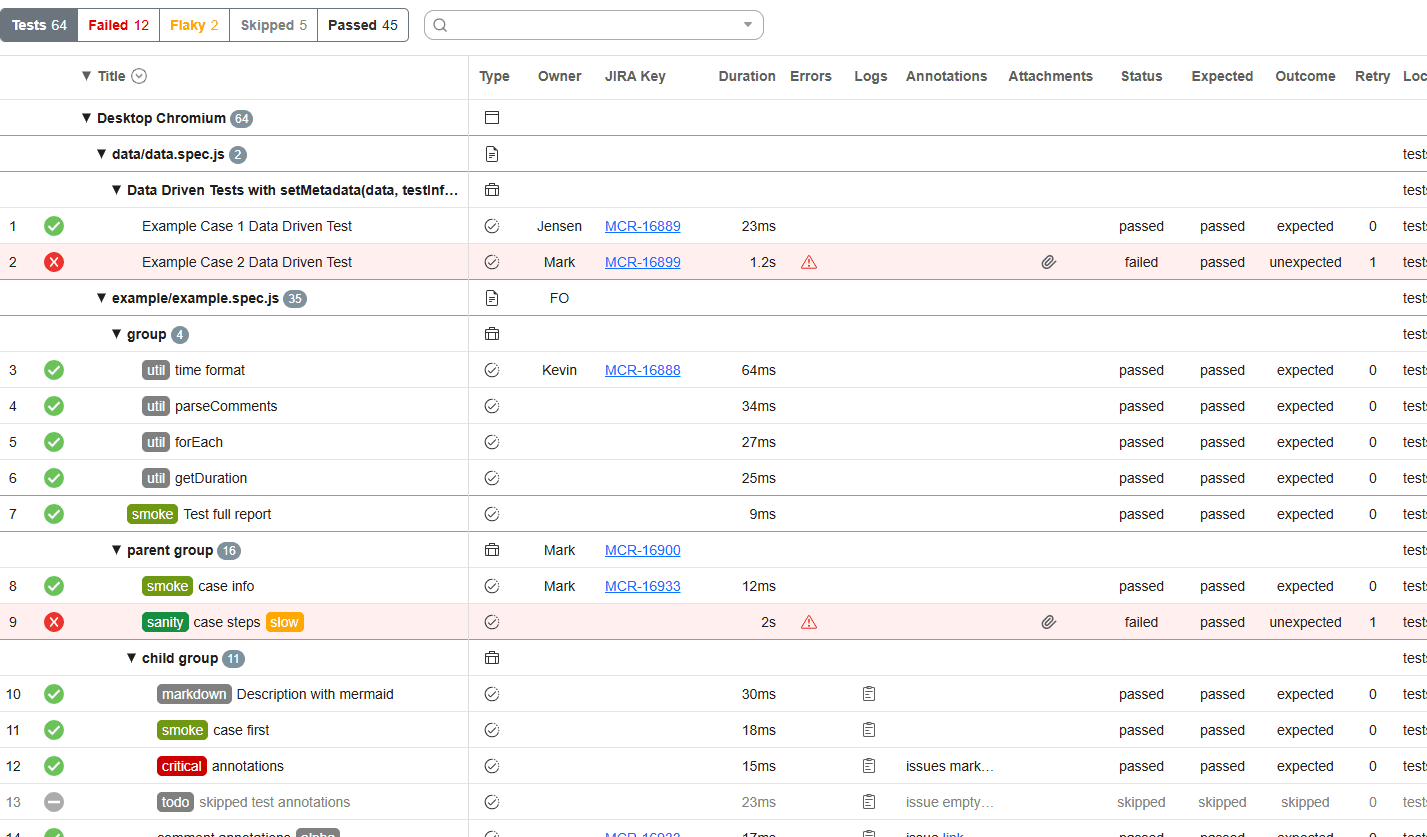Click the grid icon in the Desktop Chromium row

coord(491,117)
